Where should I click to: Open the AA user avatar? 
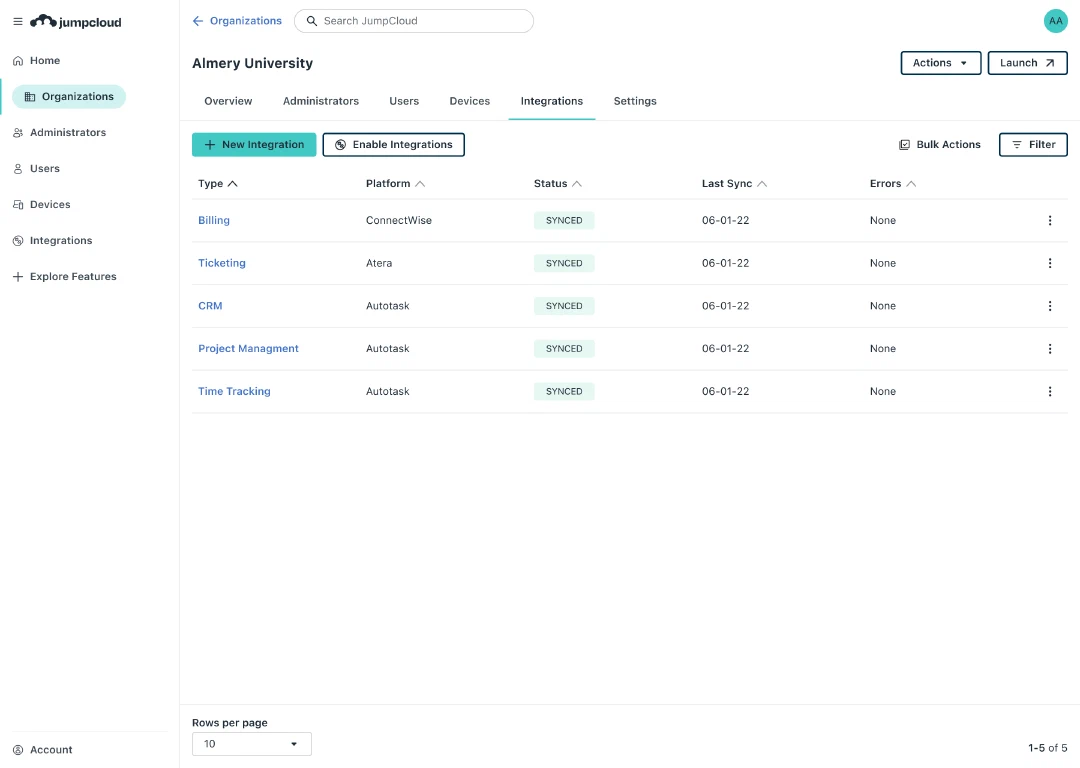coord(1055,21)
